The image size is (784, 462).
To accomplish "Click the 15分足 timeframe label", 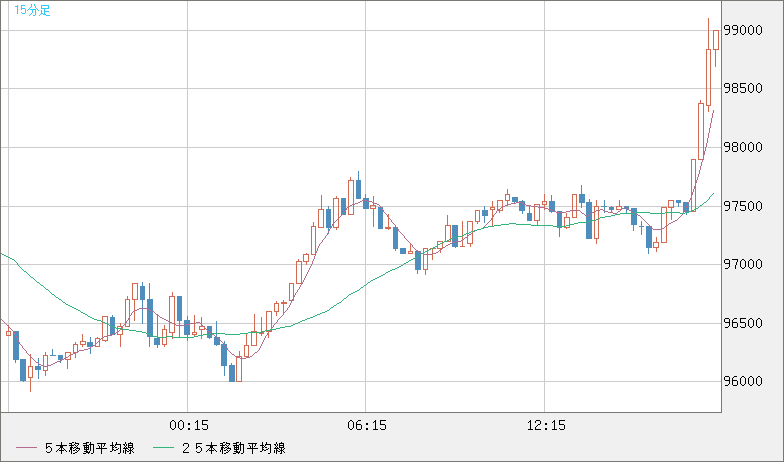I will (x=32, y=10).
